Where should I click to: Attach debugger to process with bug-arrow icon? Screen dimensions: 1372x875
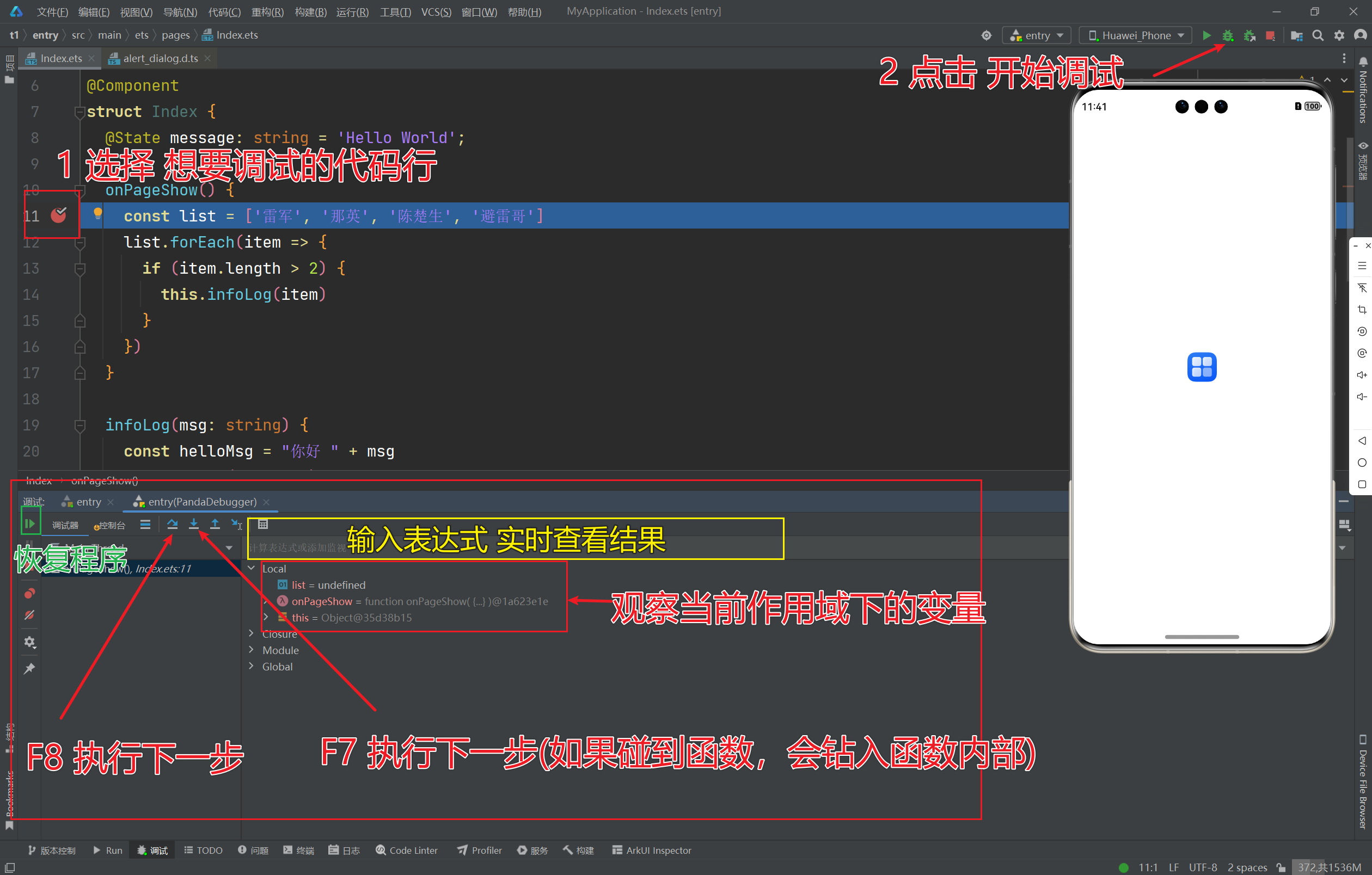(1250, 35)
